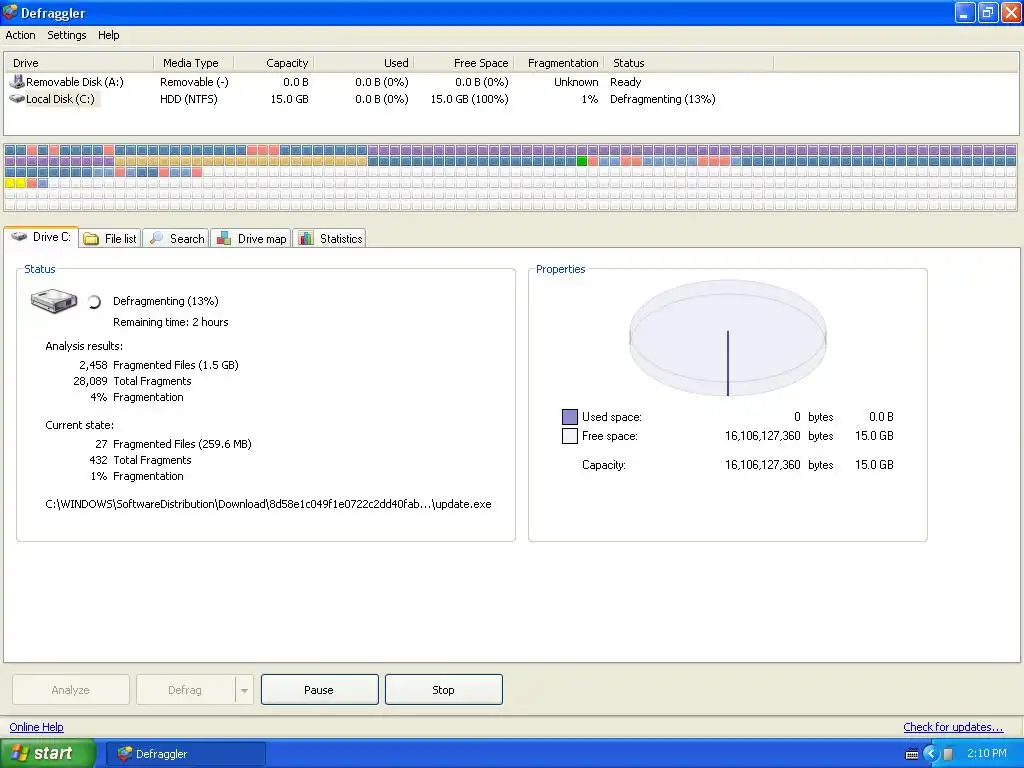Click the 2:10 PM taskbar clock

[987, 753]
